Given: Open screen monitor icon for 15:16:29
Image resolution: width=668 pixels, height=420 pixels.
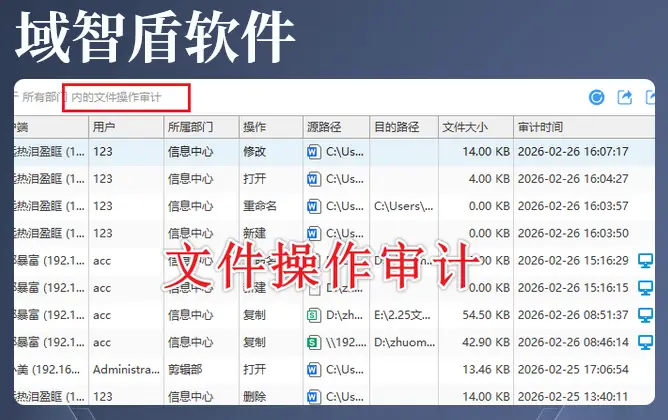Looking at the screenshot, I should point(645,261).
